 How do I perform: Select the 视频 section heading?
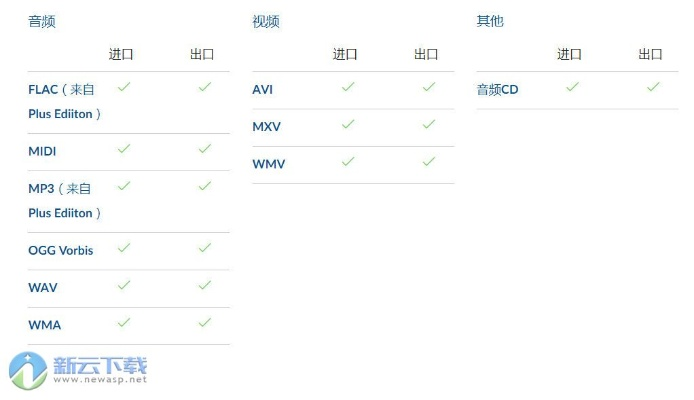(266, 21)
